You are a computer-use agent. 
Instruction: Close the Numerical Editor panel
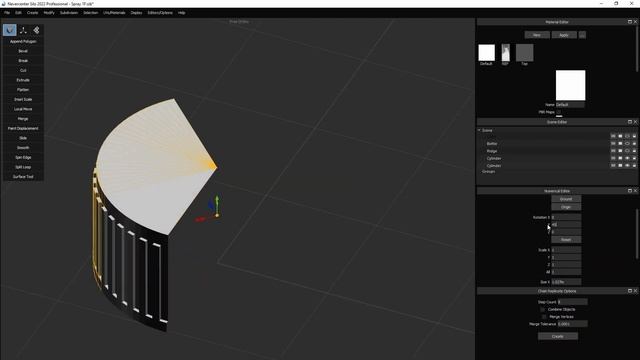pyautogui.click(x=635, y=191)
